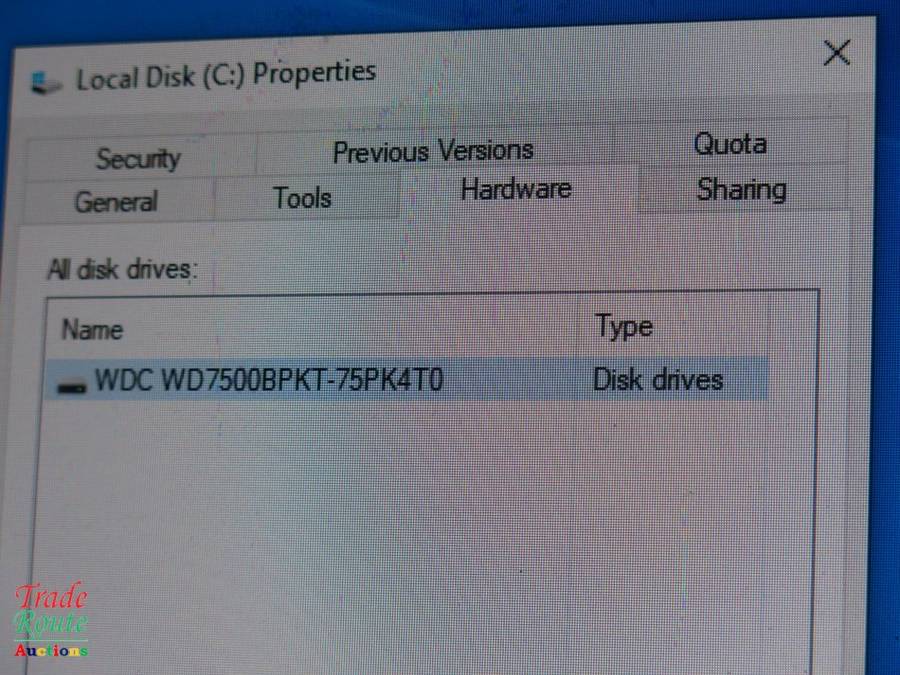
Task: Click the Type column header
Action: [624, 327]
